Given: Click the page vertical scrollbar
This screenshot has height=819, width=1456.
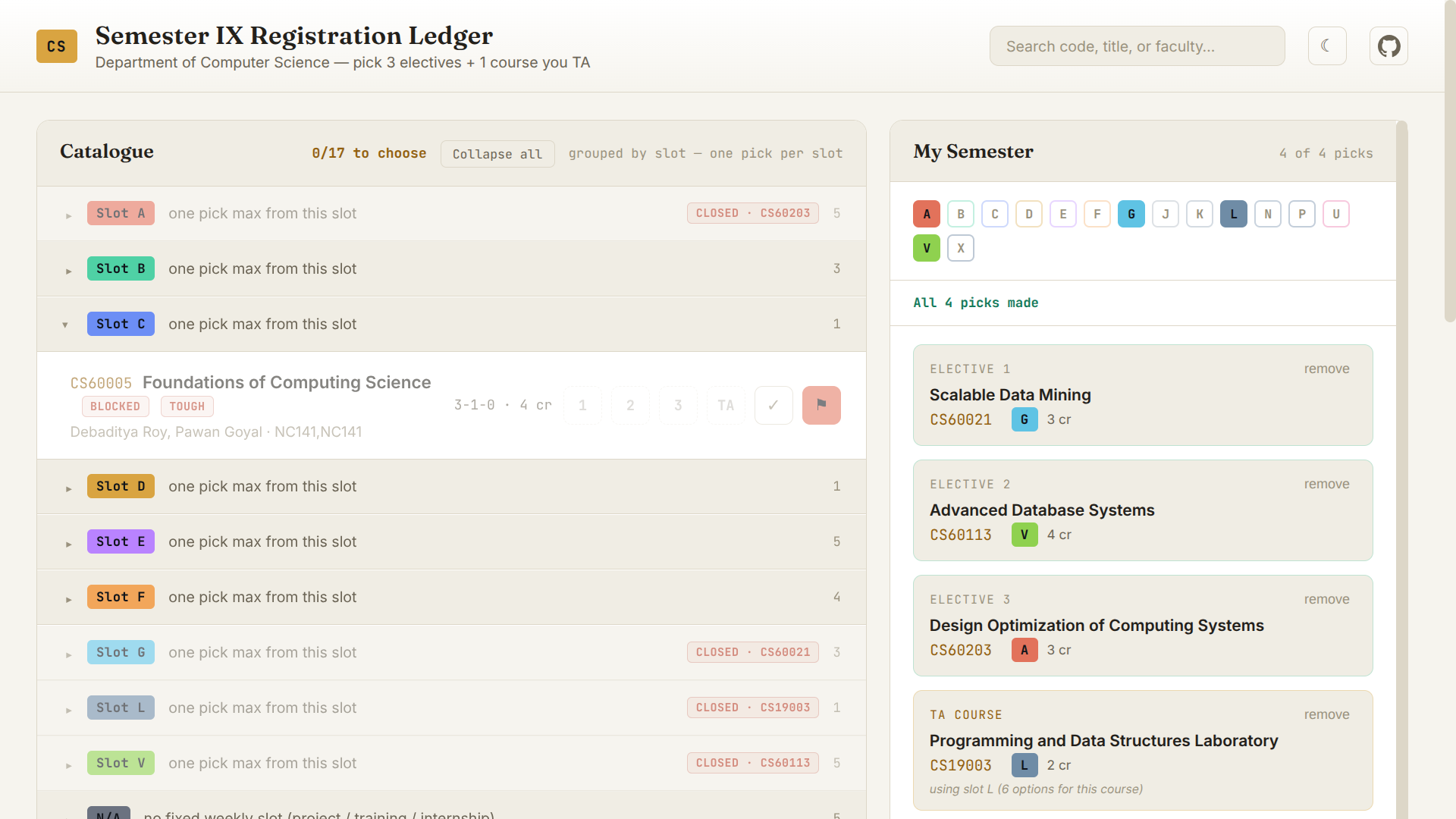Looking at the screenshot, I should [x=1450, y=161].
